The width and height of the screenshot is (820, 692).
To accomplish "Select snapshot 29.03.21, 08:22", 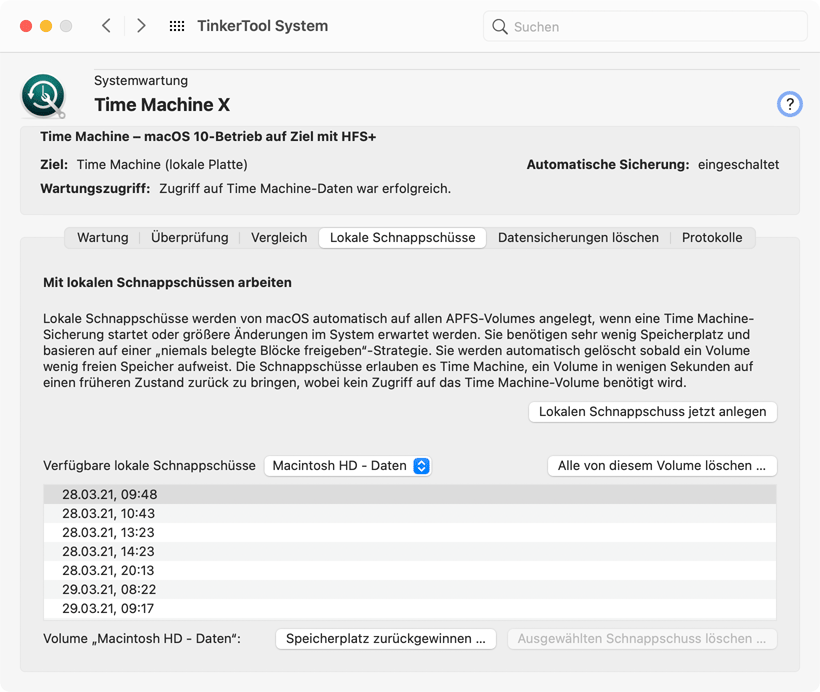I will [x=409, y=589].
